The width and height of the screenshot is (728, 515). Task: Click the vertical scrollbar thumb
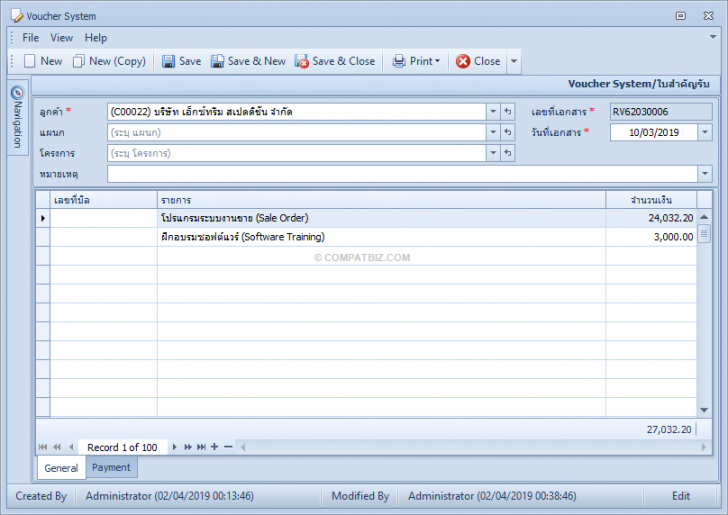[704, 234]
